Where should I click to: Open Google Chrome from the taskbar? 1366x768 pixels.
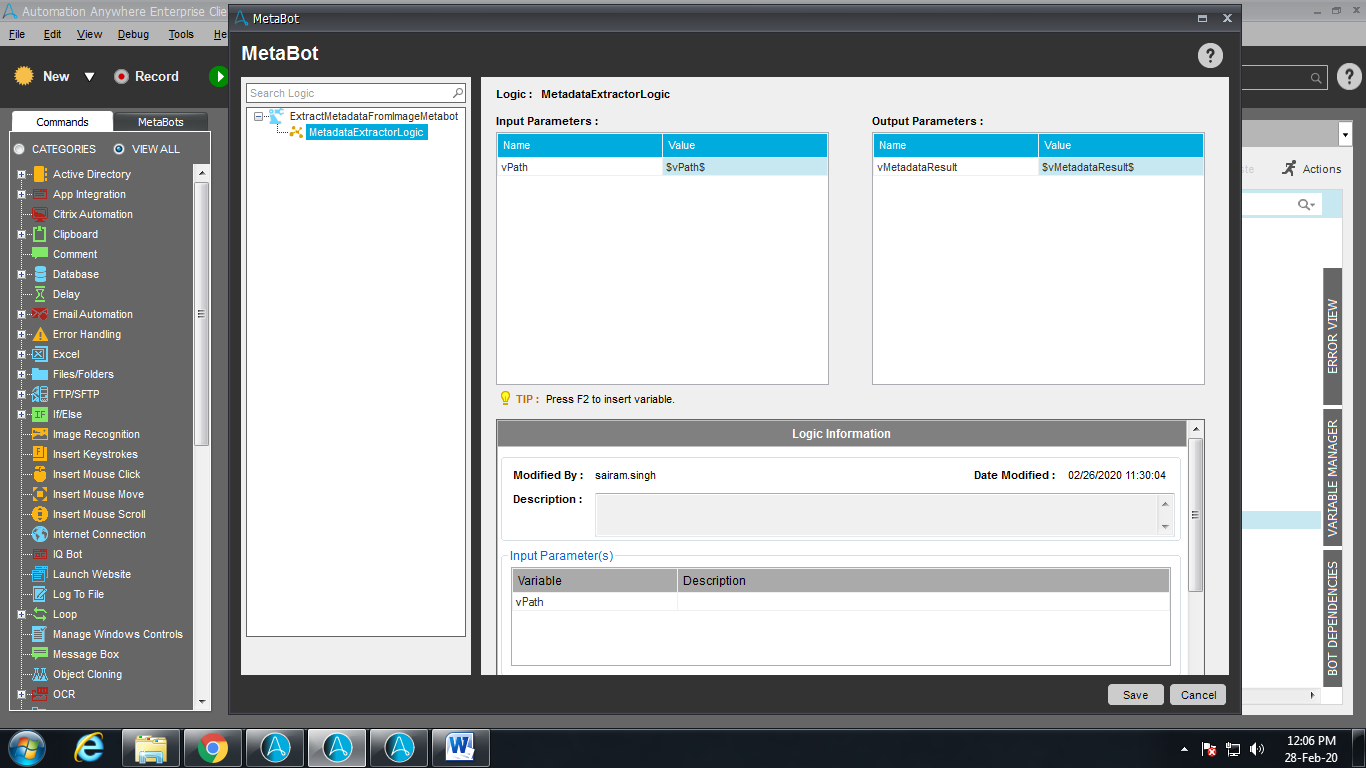click(x=212, y=748)
